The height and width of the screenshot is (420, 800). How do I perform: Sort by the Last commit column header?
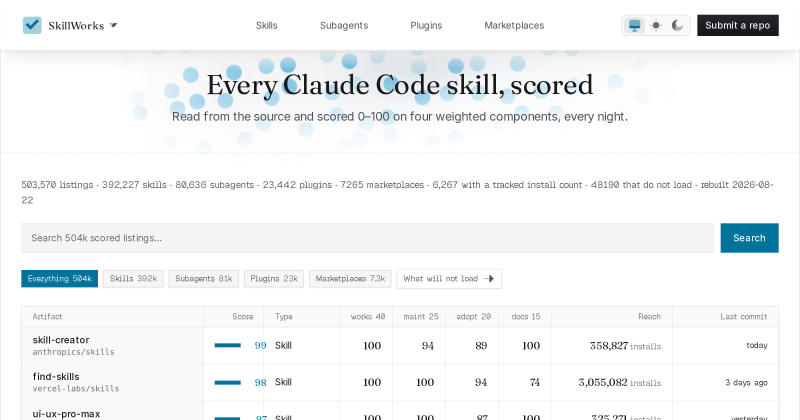[x=744, y=316]
